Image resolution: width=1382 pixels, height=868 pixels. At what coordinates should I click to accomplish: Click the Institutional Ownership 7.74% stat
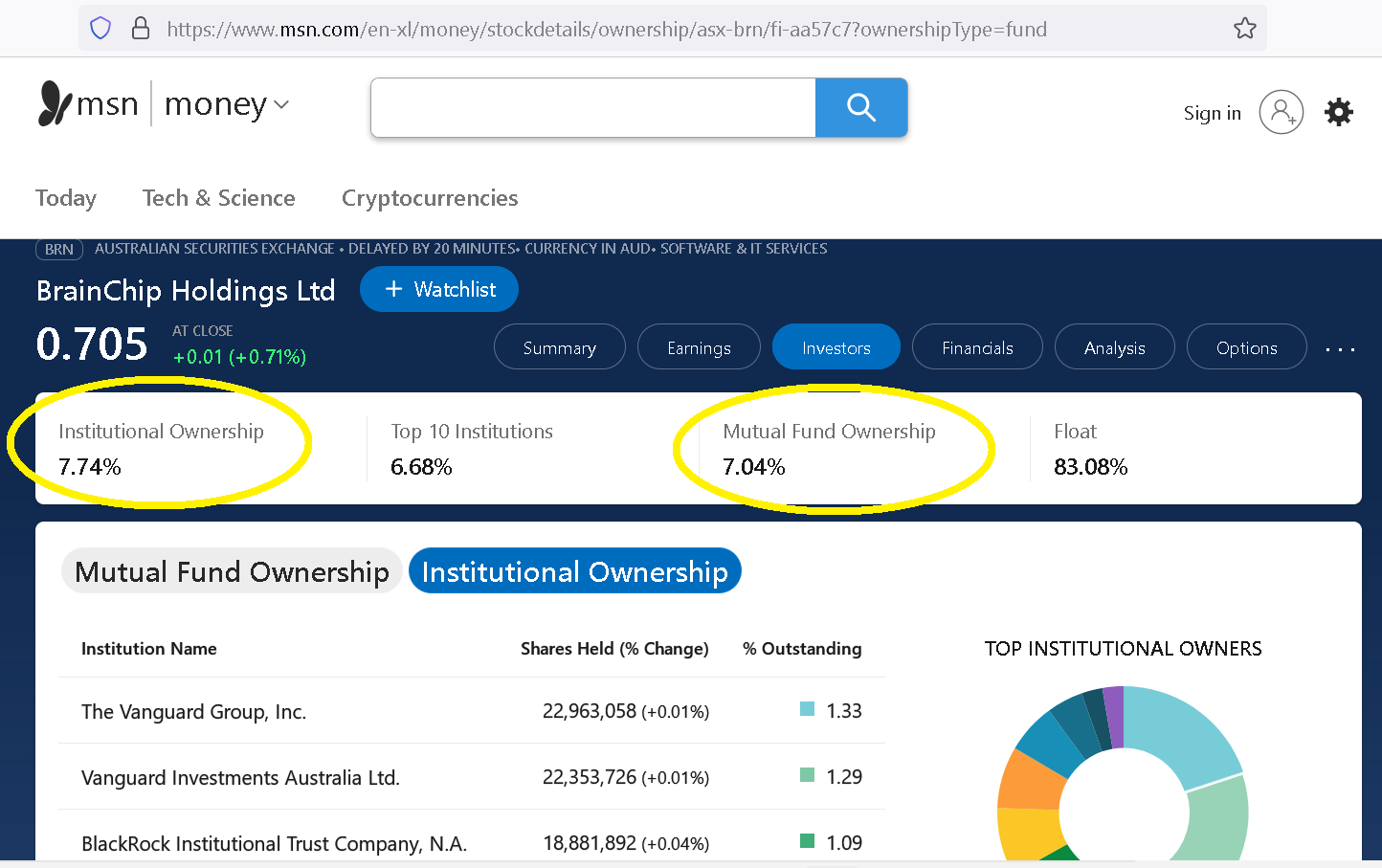click(x=161, y=449)
